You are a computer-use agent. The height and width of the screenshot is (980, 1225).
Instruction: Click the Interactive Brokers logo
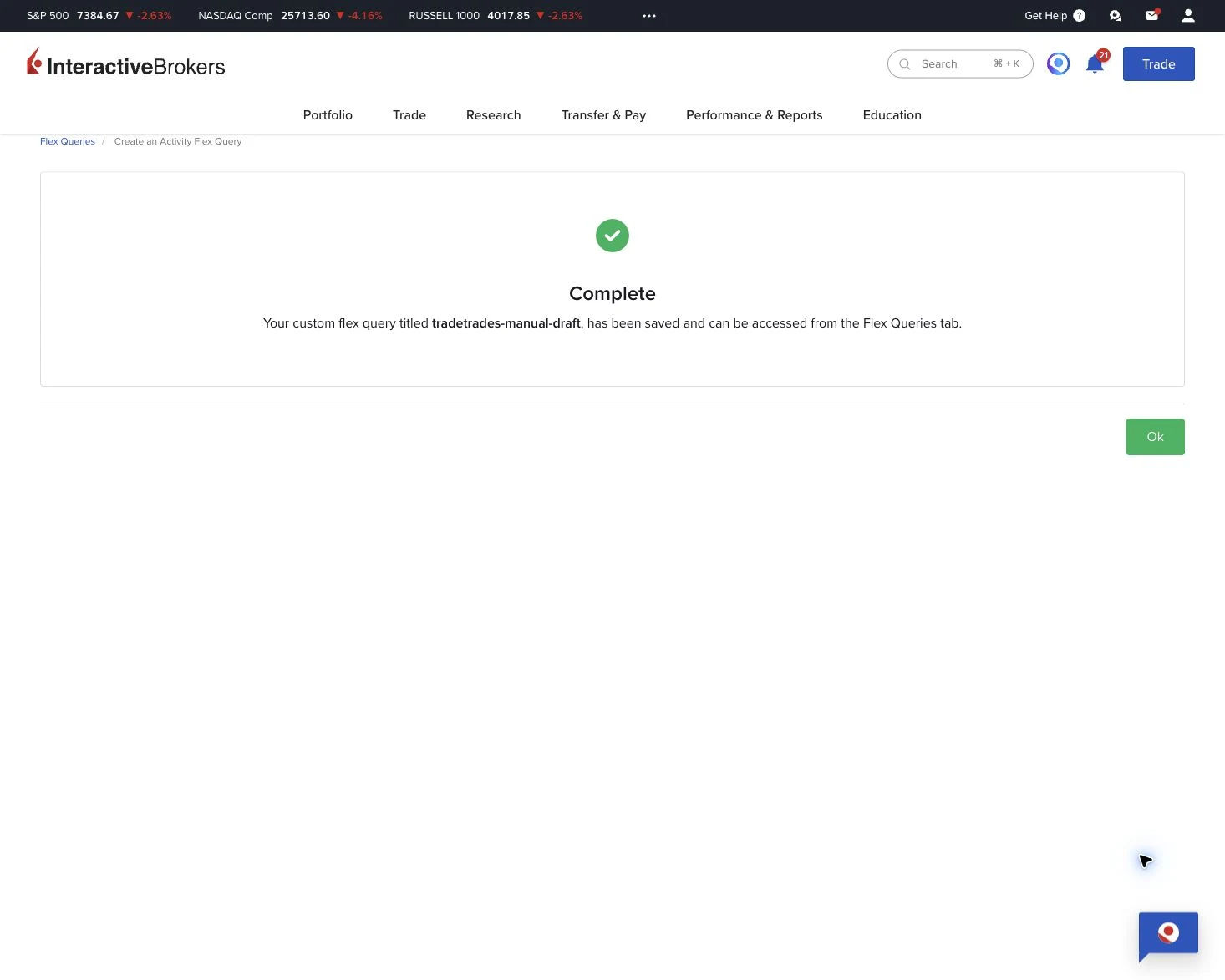tap(126, 63)
